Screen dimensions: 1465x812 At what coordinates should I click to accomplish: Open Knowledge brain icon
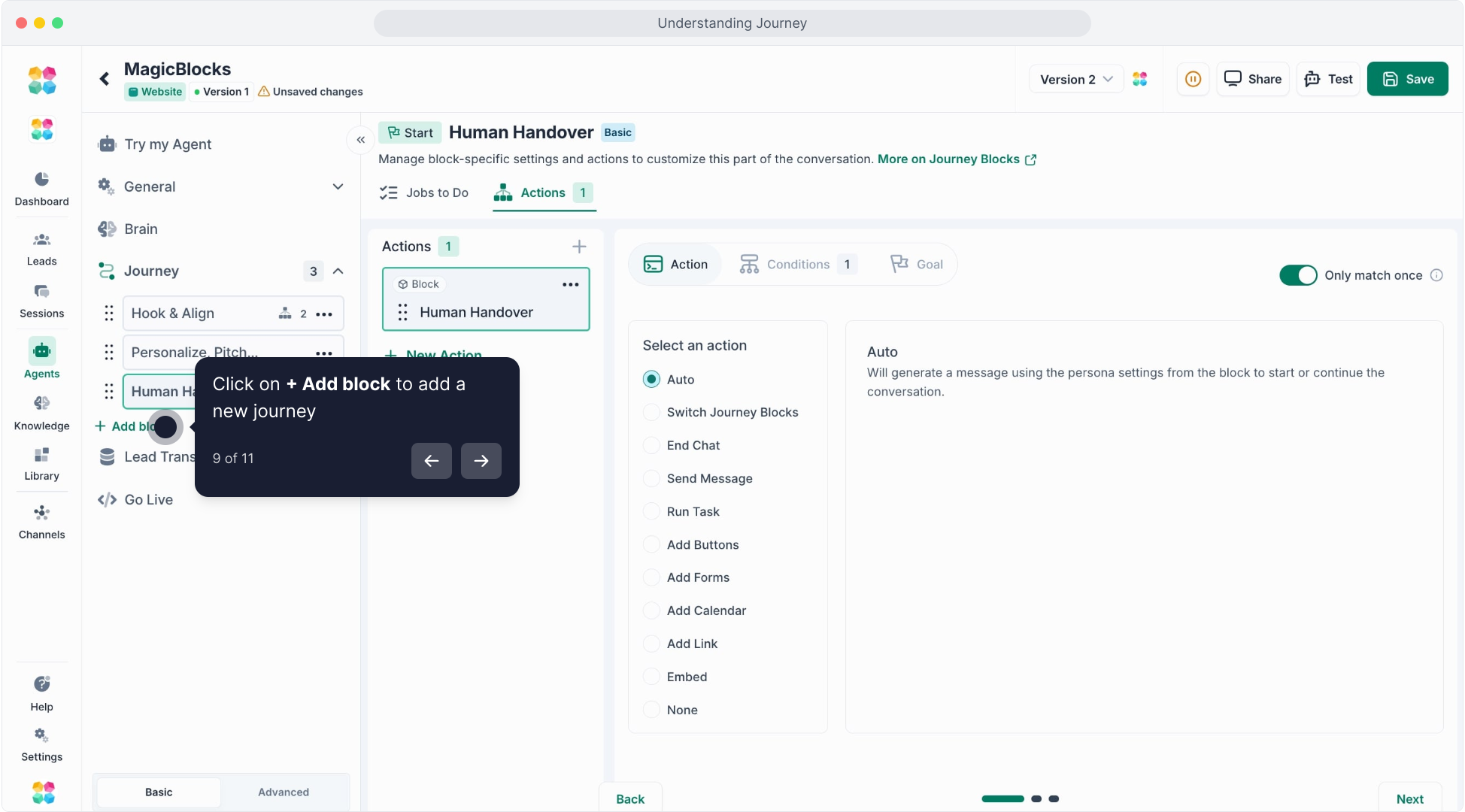click(41, 404)
